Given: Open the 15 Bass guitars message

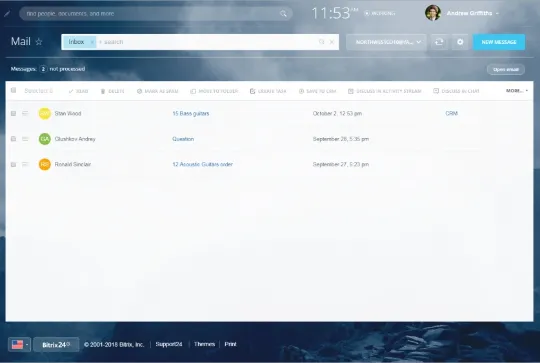Looking at the screenshot, I should 190,113.
